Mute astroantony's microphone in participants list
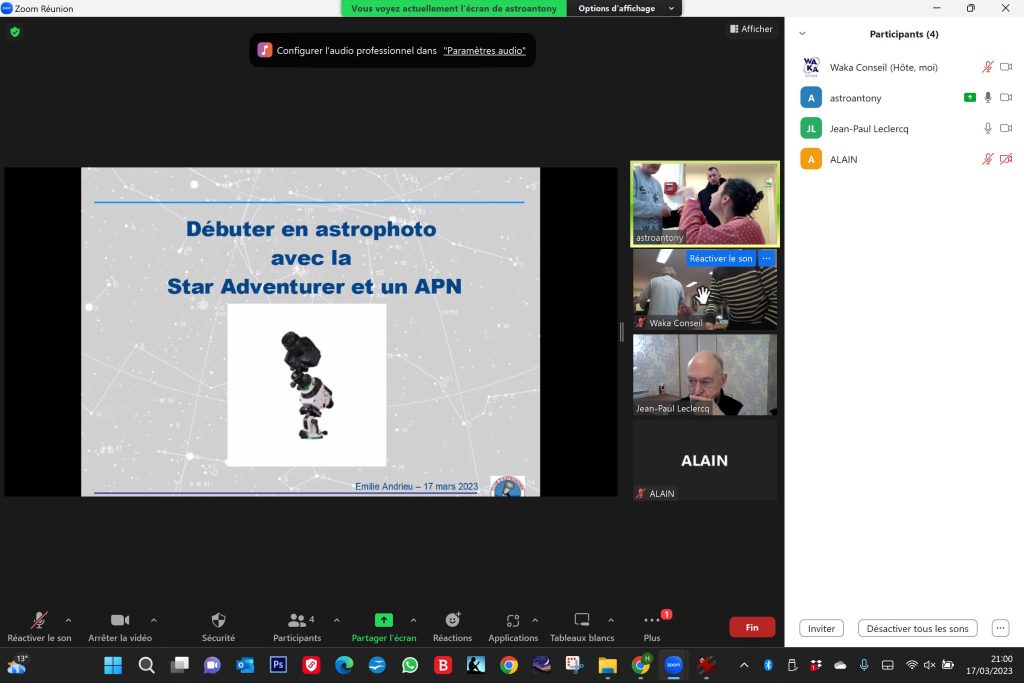This screenshot has width=1024, height=683. 987,97
